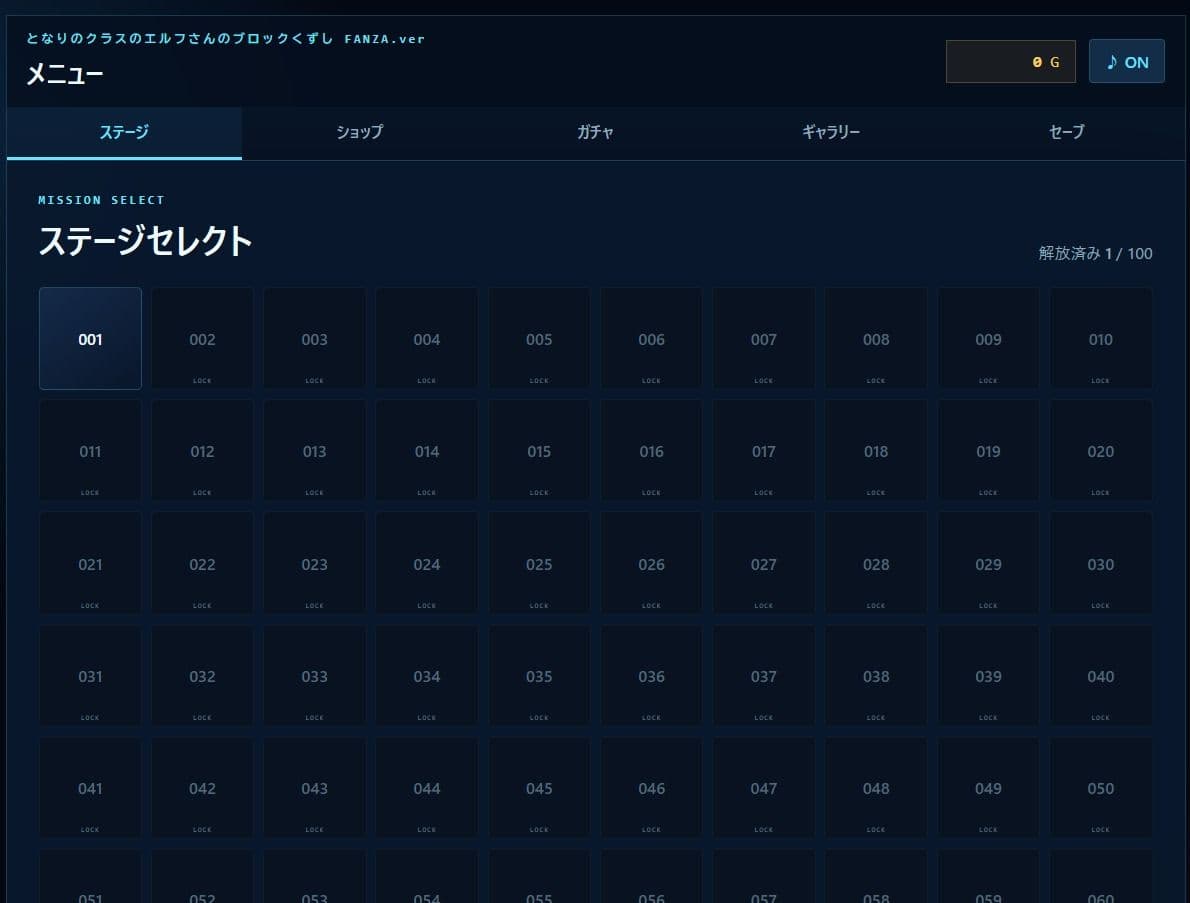Select stage tile 020
Screen dimensions: 1190x903
pyautogui.click(x=1101, y=451)
